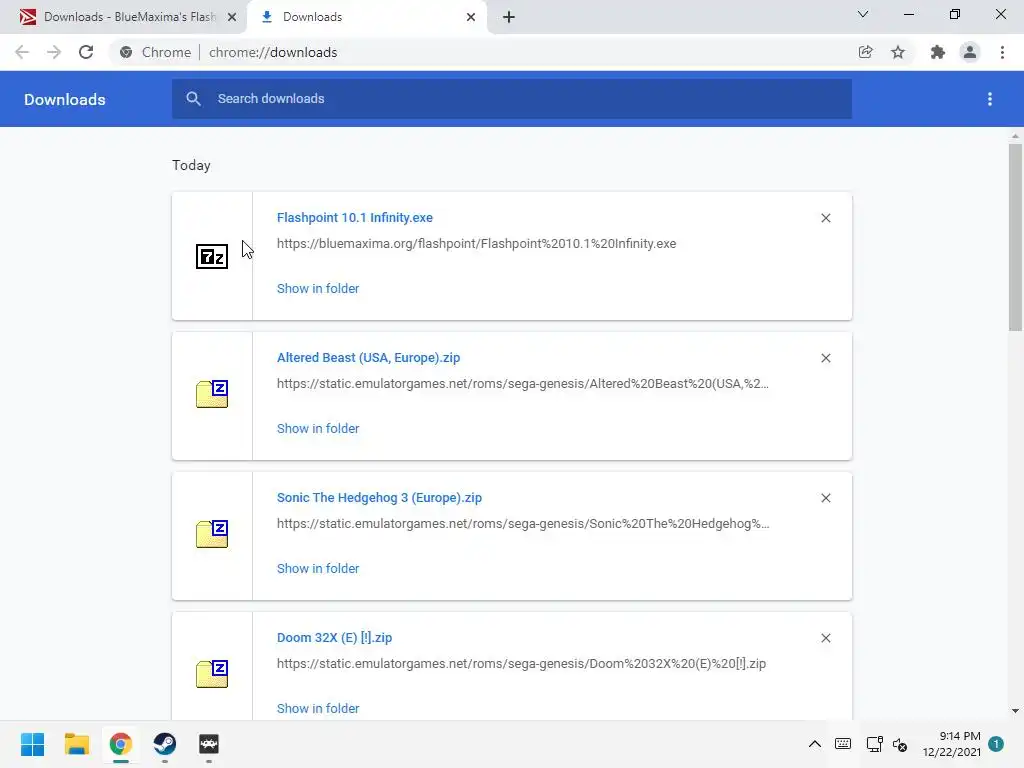Click the touch keyboard tray icon

pyautogui.click(x=843, y=744)
